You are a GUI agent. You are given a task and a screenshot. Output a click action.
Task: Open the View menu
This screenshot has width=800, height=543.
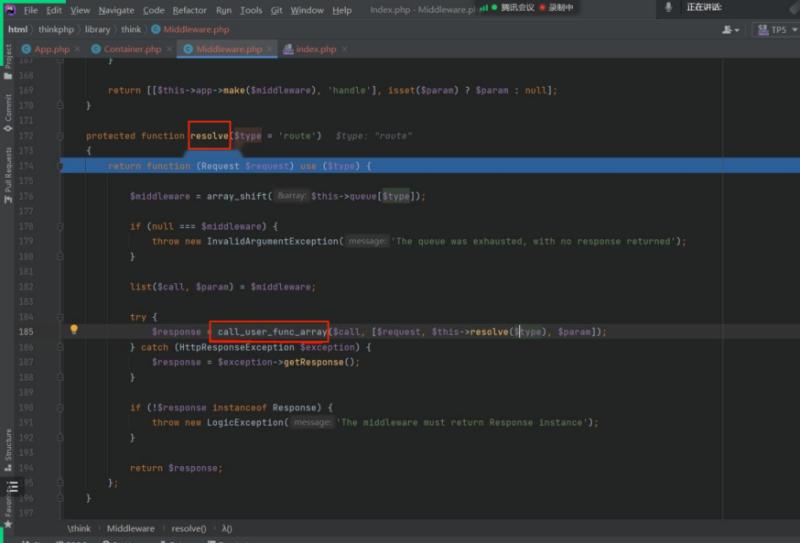80,10
